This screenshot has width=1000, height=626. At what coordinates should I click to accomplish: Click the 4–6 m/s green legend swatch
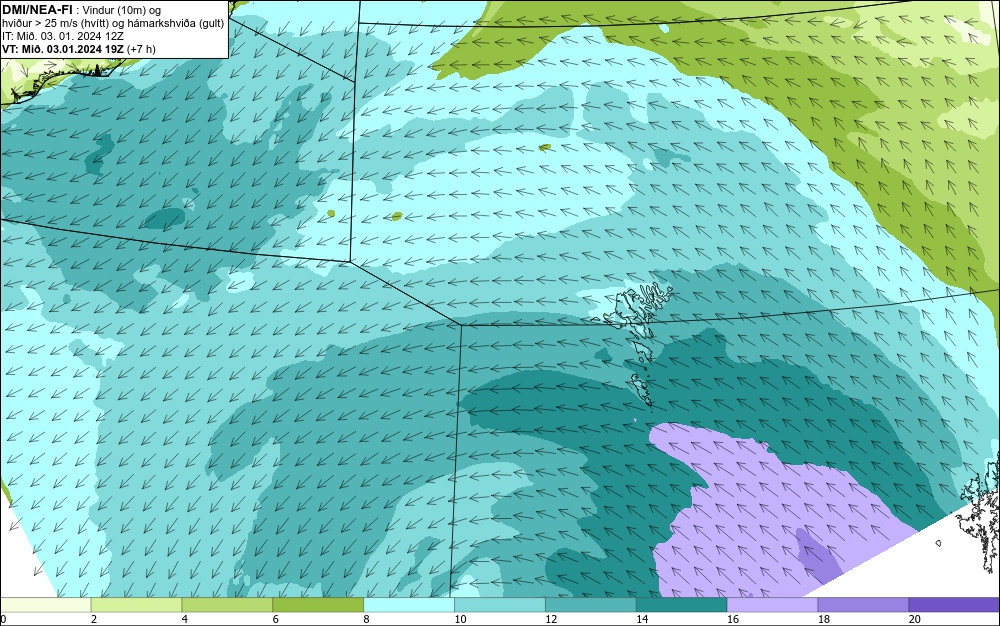pyautogui.click(x=227, y=605)
